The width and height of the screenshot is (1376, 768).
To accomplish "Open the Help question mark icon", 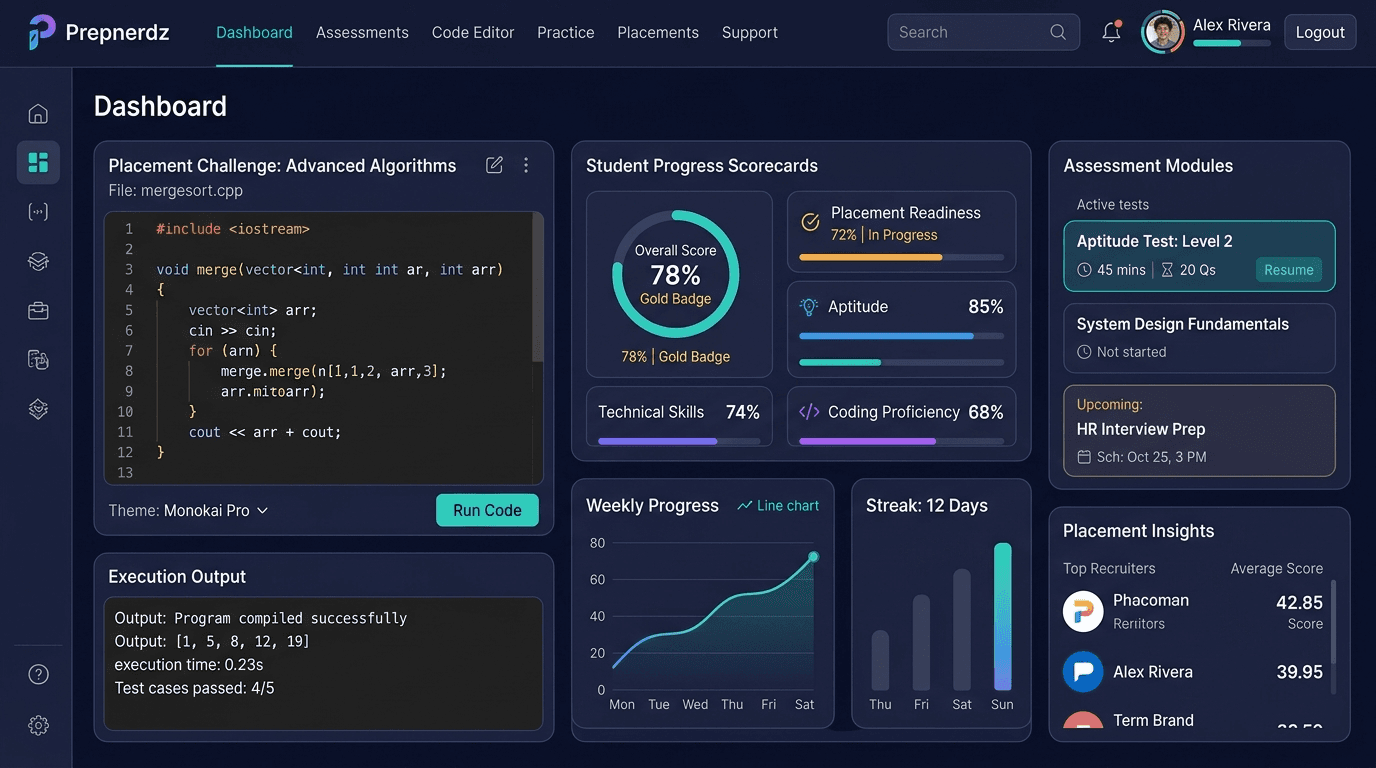I will point(38,675).
